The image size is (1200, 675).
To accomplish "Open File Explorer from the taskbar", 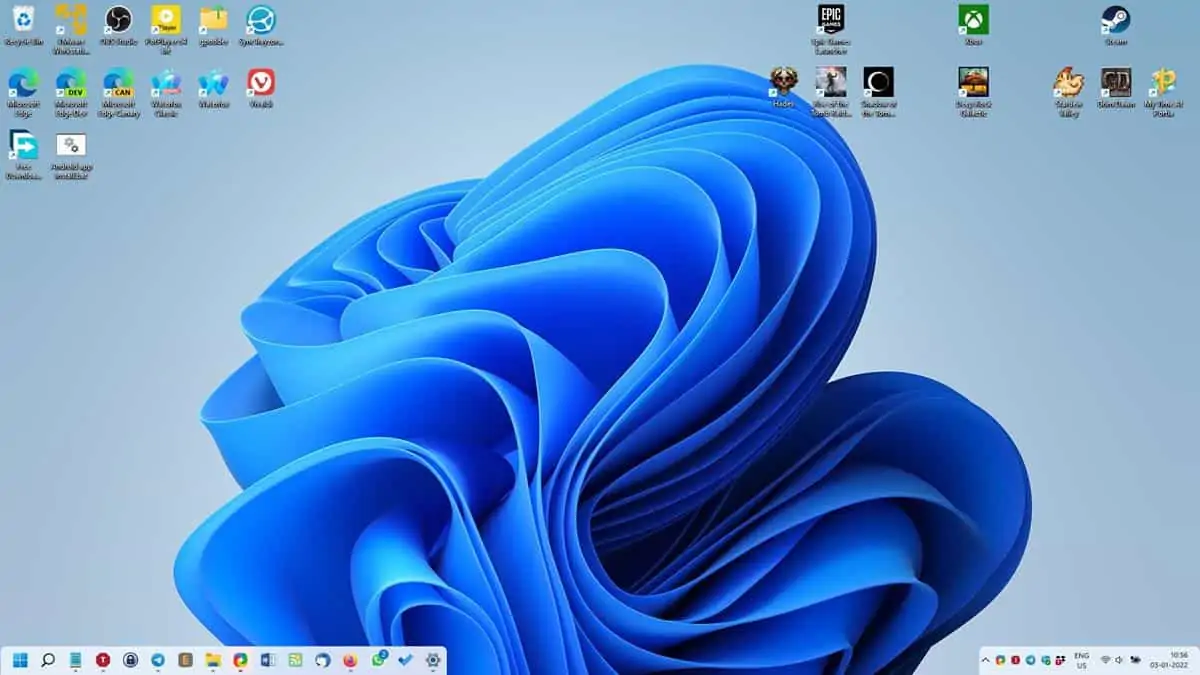I will tap(212, 660).
